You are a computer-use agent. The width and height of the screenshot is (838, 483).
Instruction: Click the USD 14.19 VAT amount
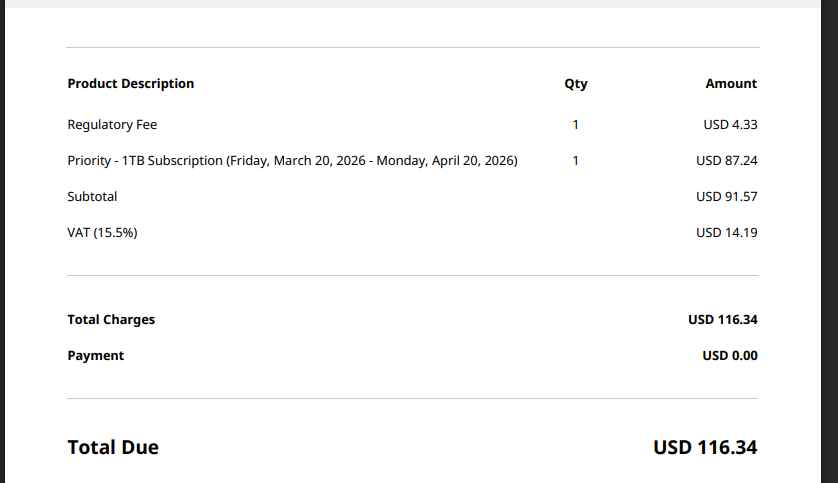click(726, 233)
